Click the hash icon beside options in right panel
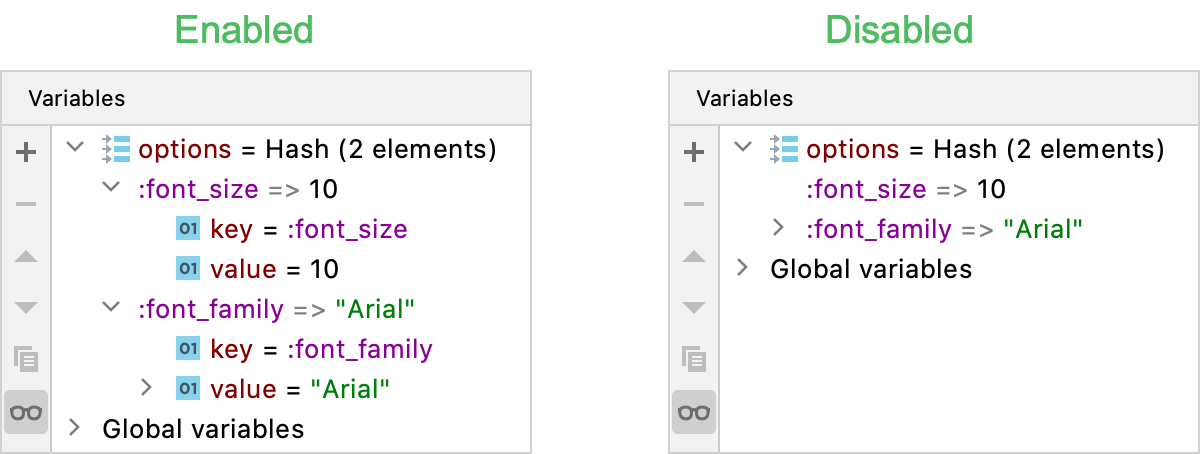This screenshot has width=1200, height=454. pos(785,150)
